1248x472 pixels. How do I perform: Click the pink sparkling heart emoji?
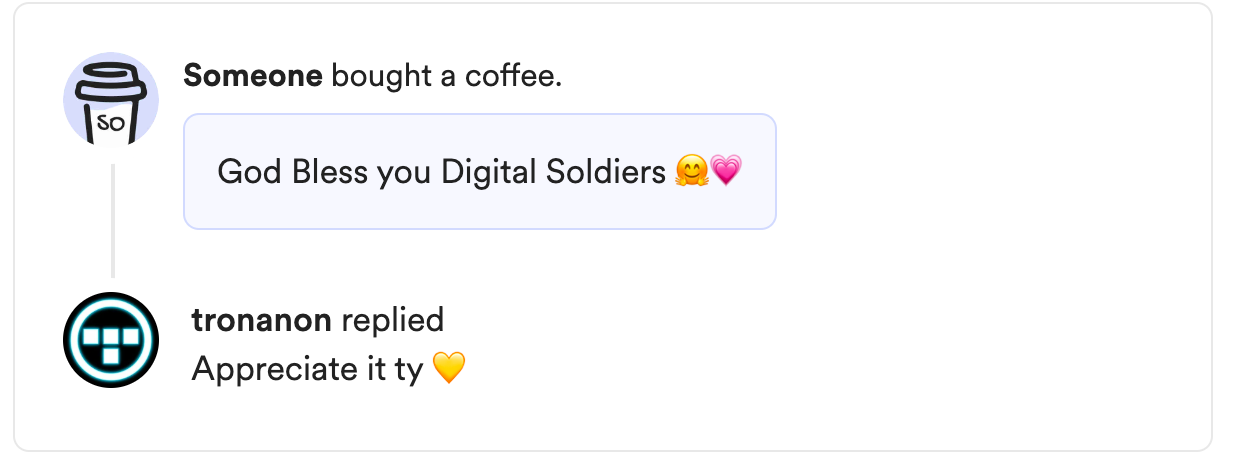(x=726, y=172)
